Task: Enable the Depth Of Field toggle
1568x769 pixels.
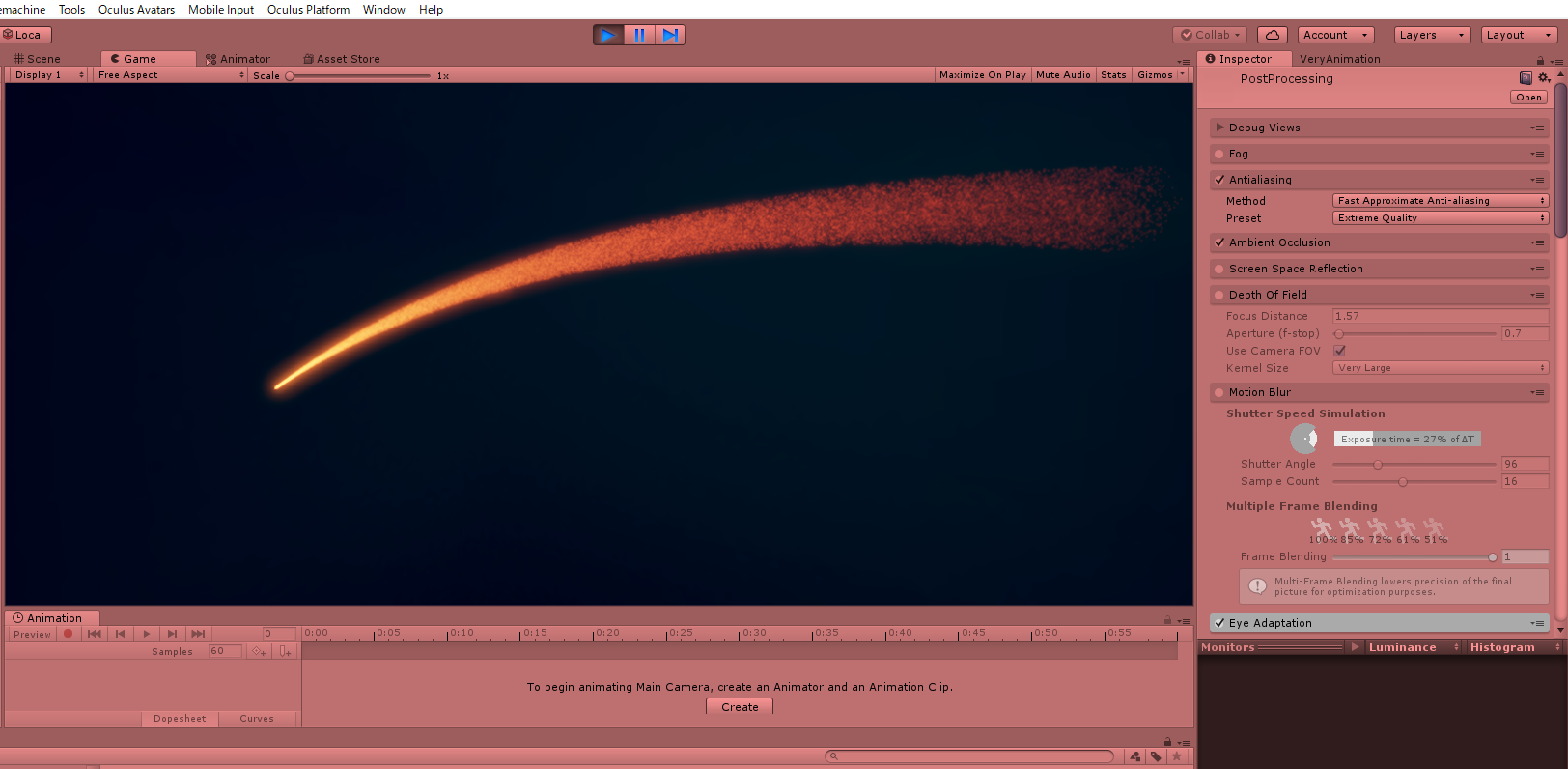Action: [1219, 295]
